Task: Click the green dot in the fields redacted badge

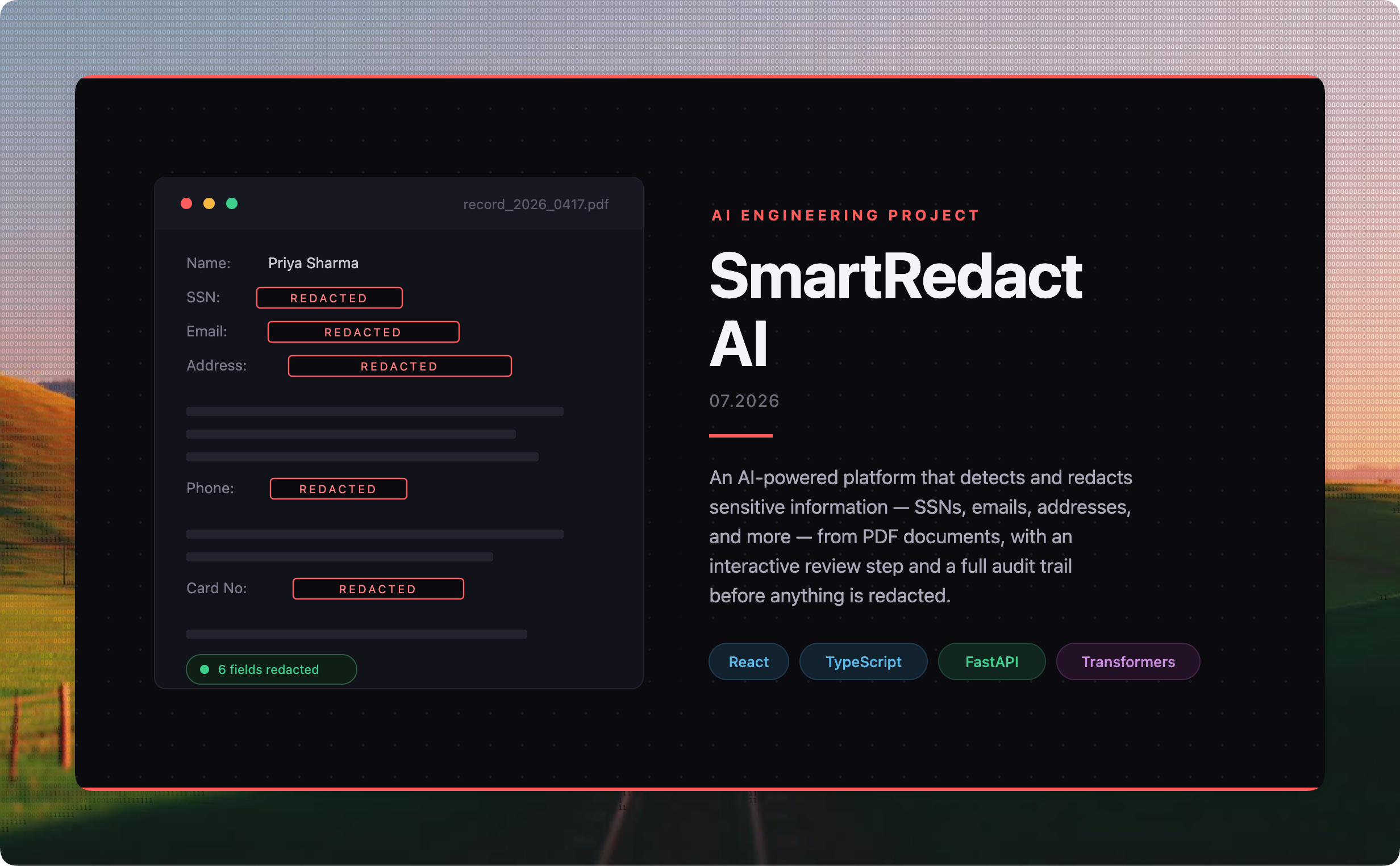Action: pyautogui.click(x=205, y=669)
